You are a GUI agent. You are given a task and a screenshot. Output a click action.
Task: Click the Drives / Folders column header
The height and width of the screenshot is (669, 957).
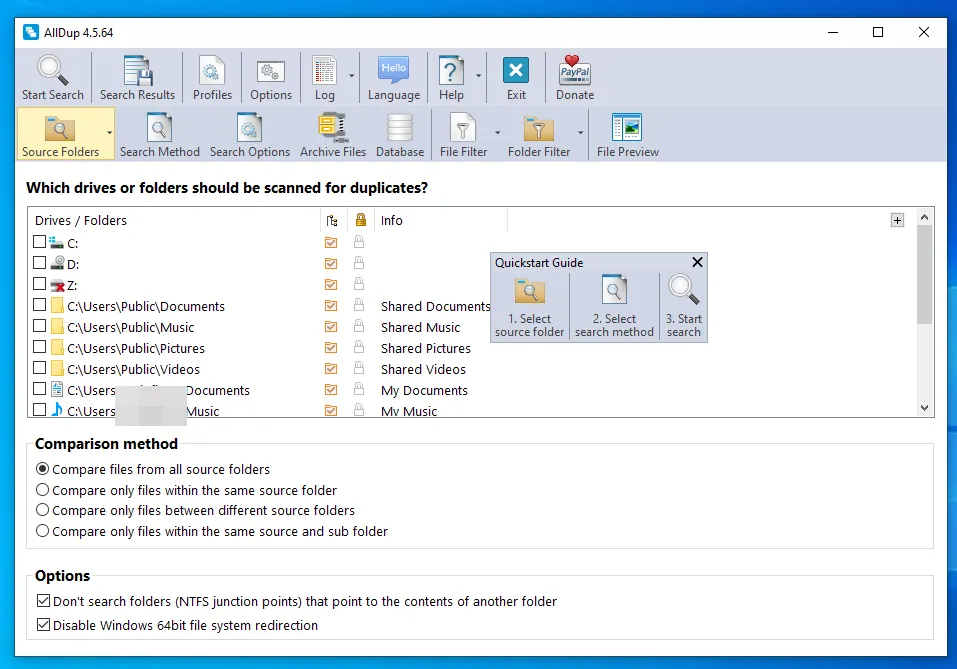pos(175,220)
